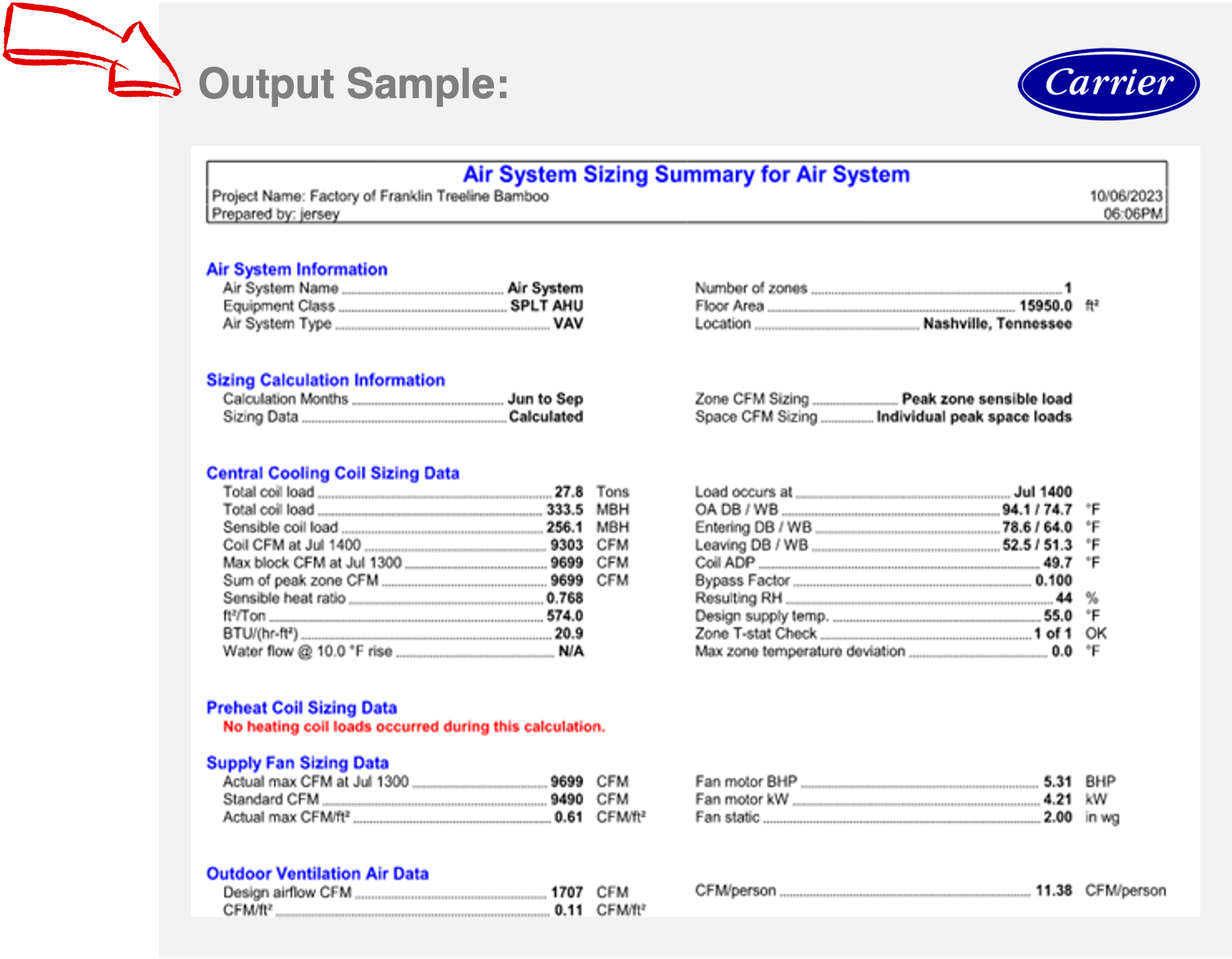This screenshot has height=959, width=1232.
Task: Click the total coil load value 333.5 MBH
Action: click(565, 509)
